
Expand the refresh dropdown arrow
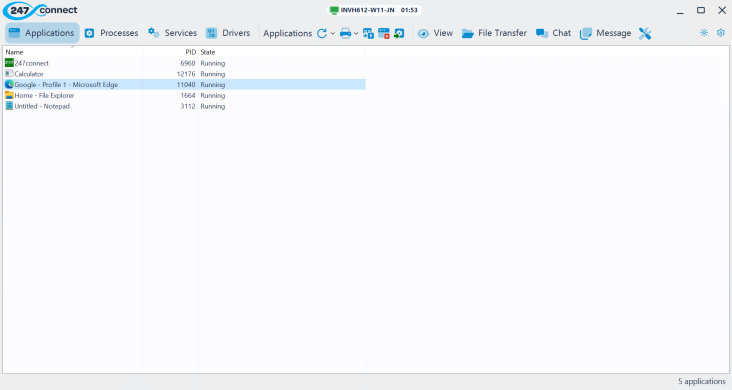[x=333, y=33]
